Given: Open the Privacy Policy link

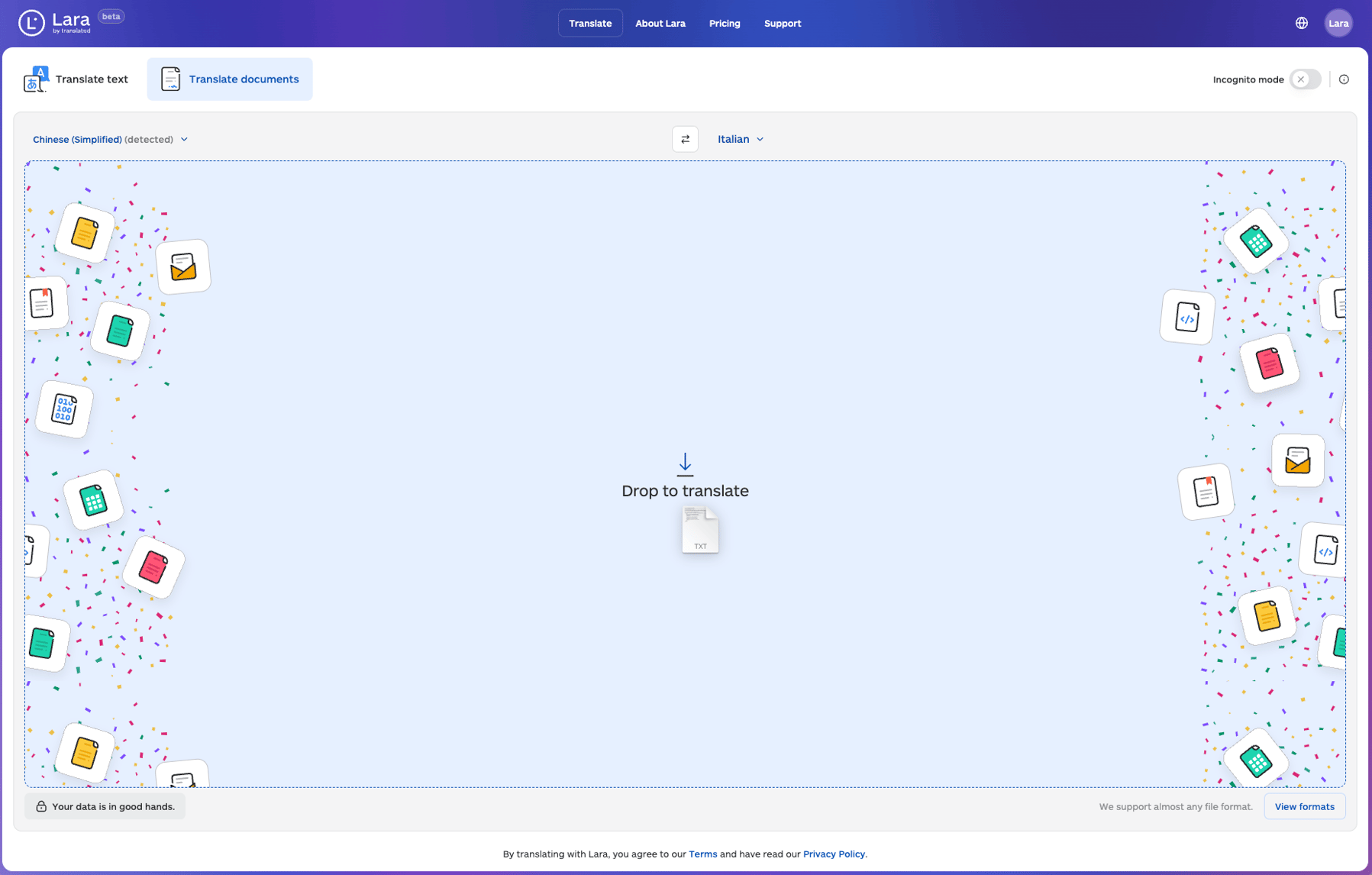Looking at the screenshot, I should [833, 854].
